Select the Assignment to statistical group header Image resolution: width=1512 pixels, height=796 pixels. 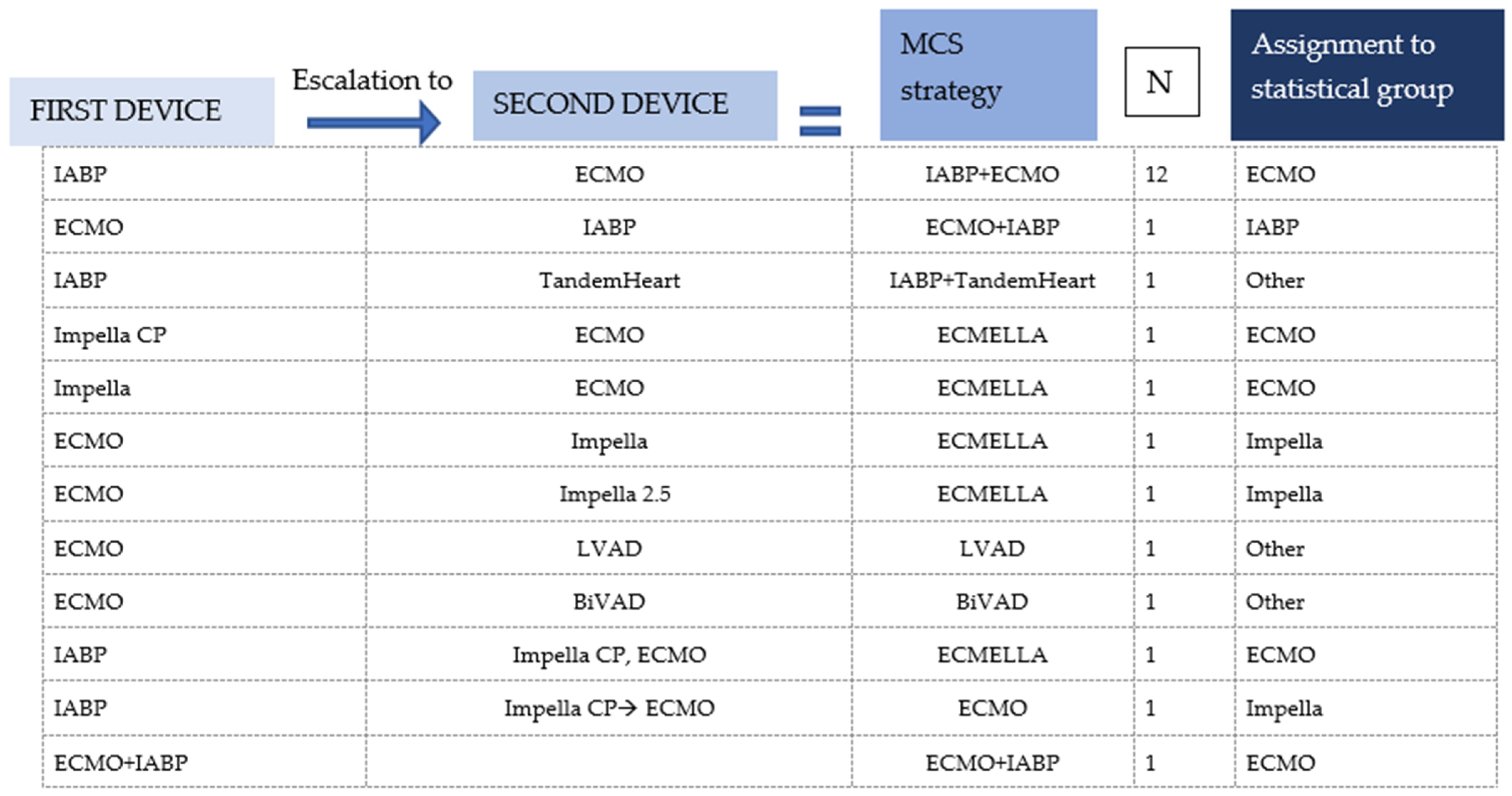click(x=1367, y=74)
